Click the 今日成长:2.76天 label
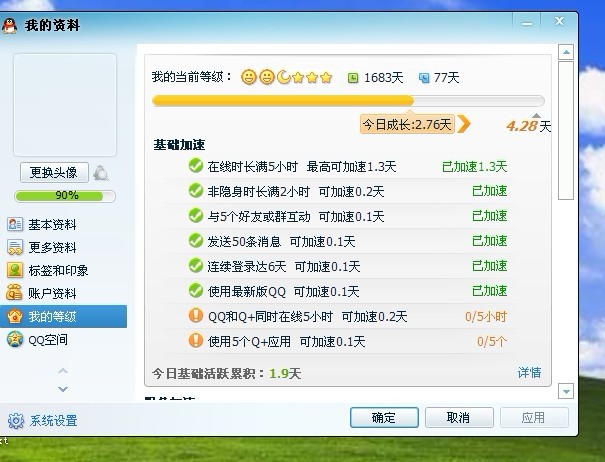Image resolution: width=605 pixels, height=462 pixels. point(407,124)
